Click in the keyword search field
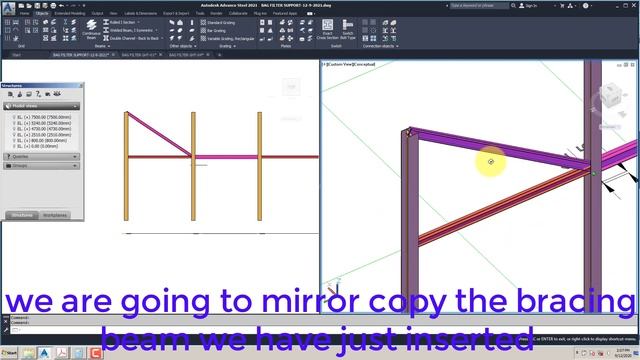640x360 pixels. (x=479, y=6)
